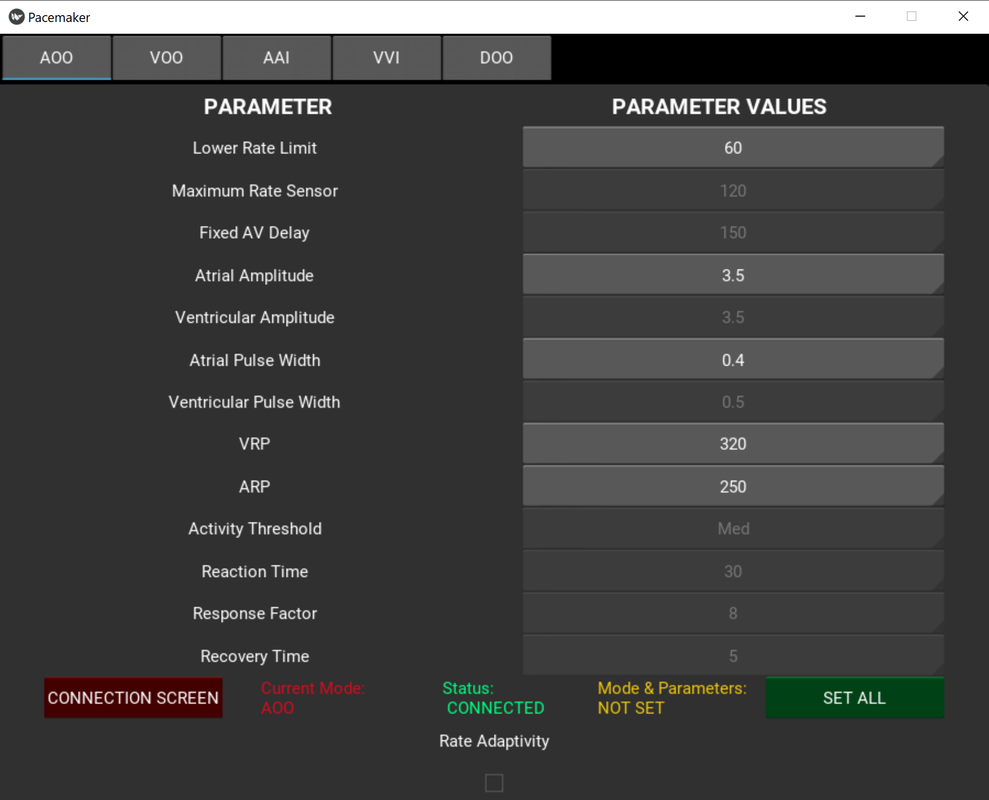Click the Status: CONNECTED indicator text
This screenshot has width=989, height=800.
(x=493, y=698)
